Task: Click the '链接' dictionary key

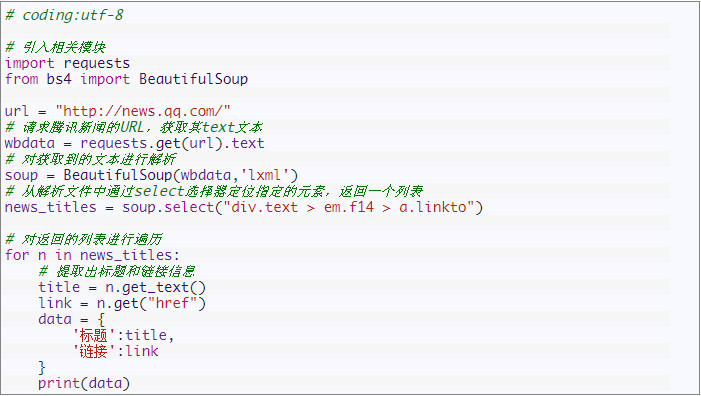Action: (x=93, y=351)
